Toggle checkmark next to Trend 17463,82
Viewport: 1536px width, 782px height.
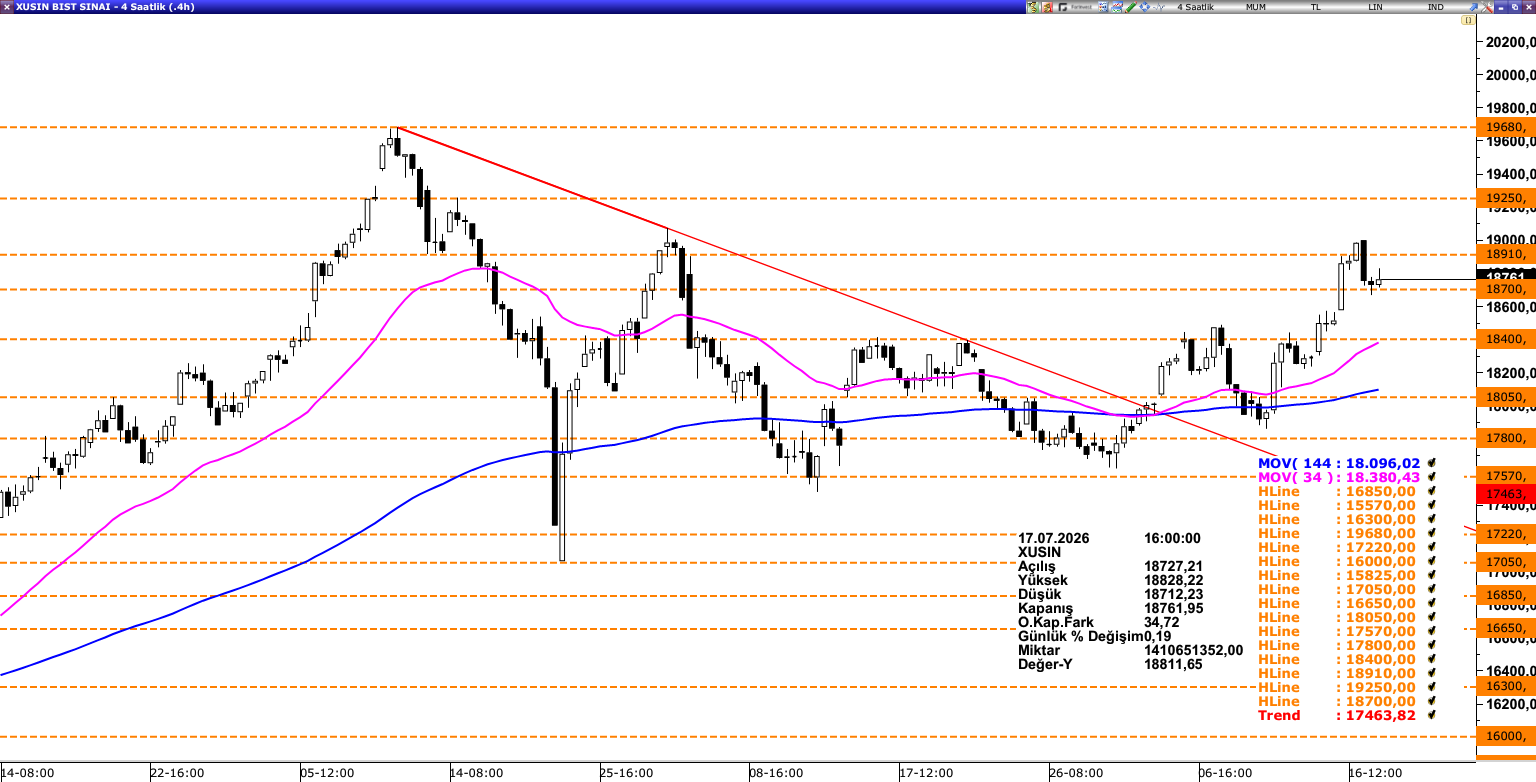[x=1431, y=715]
